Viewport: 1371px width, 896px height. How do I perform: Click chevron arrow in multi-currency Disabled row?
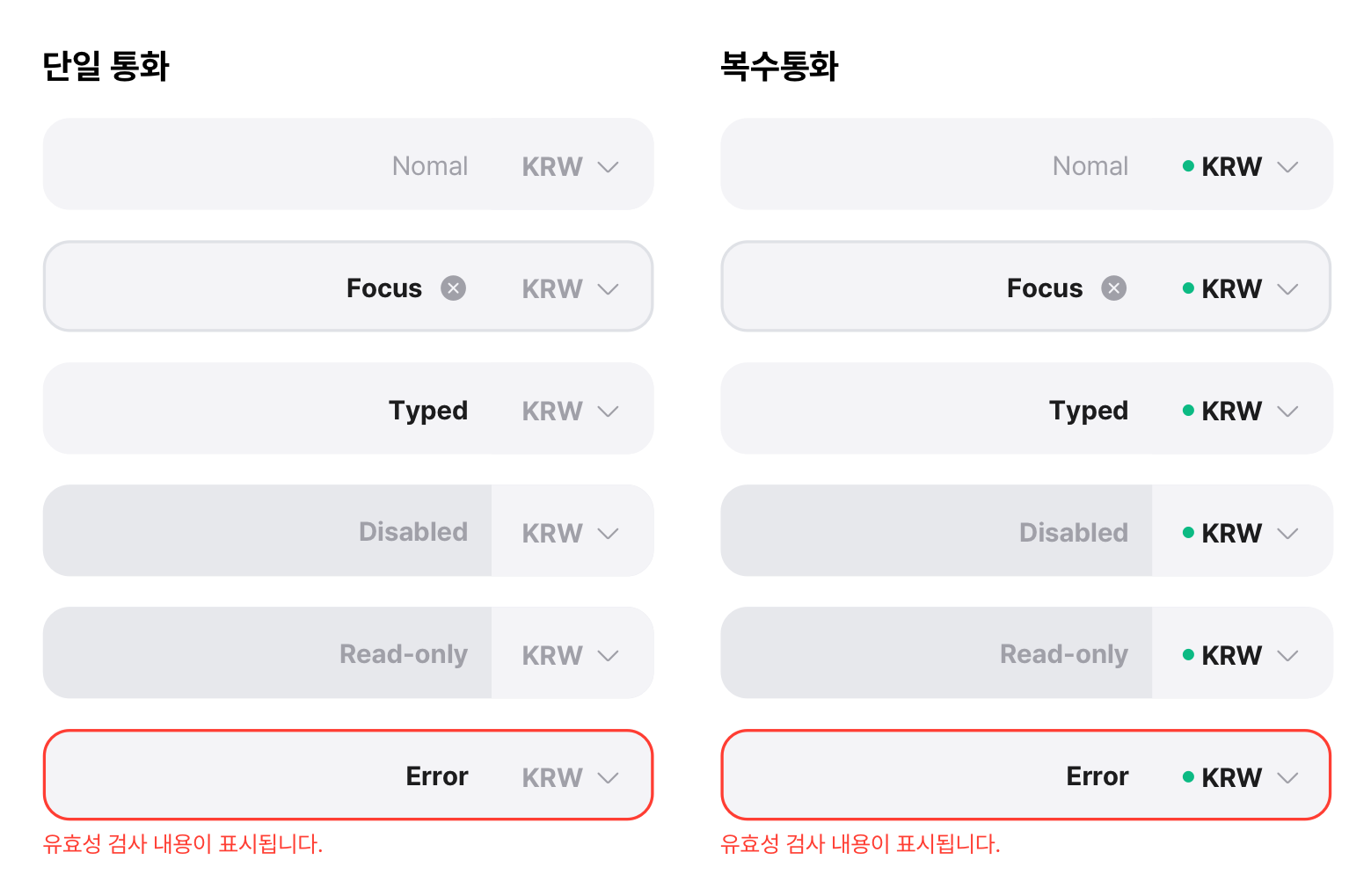coord(1287,534)
